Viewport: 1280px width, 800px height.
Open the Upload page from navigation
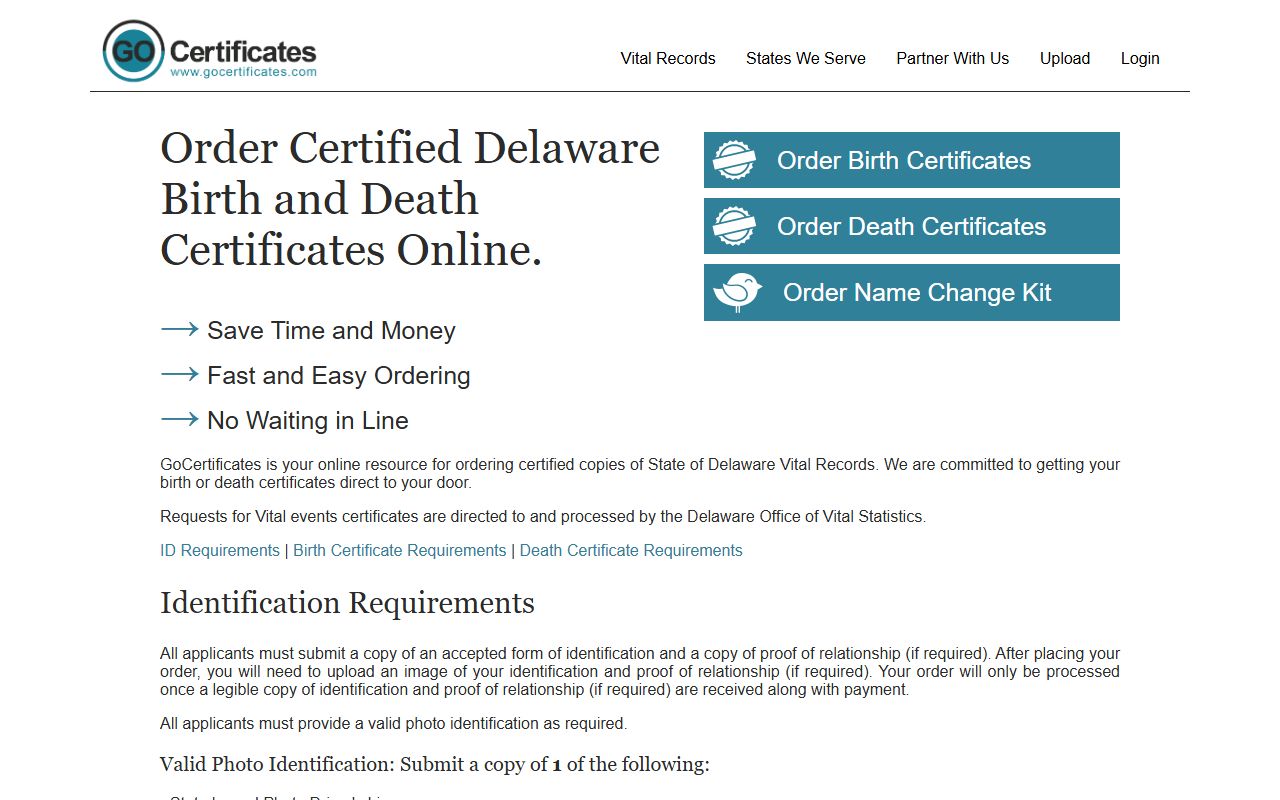1065,58
